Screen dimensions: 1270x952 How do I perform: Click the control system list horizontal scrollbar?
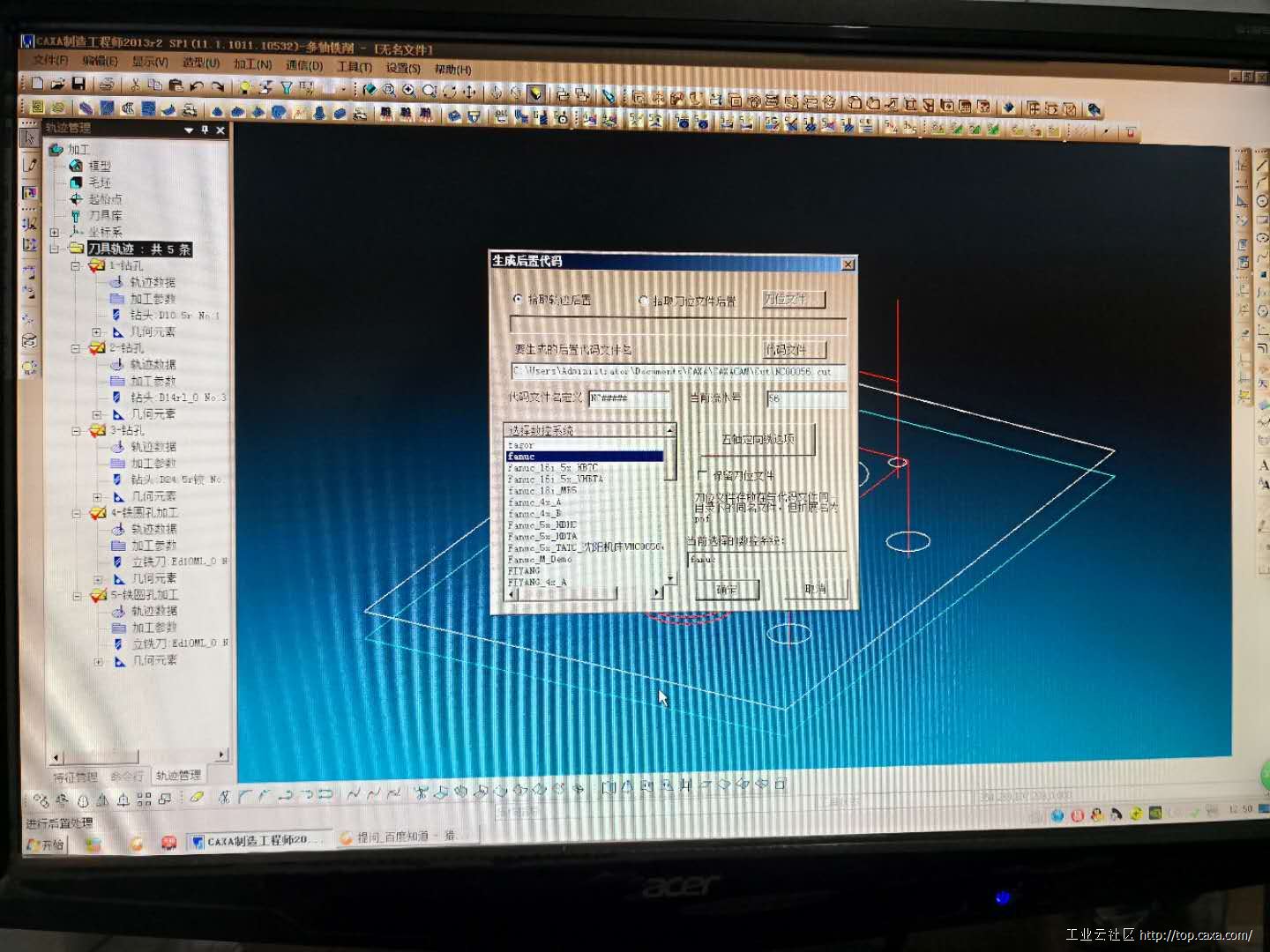click(x=585, y=592)
